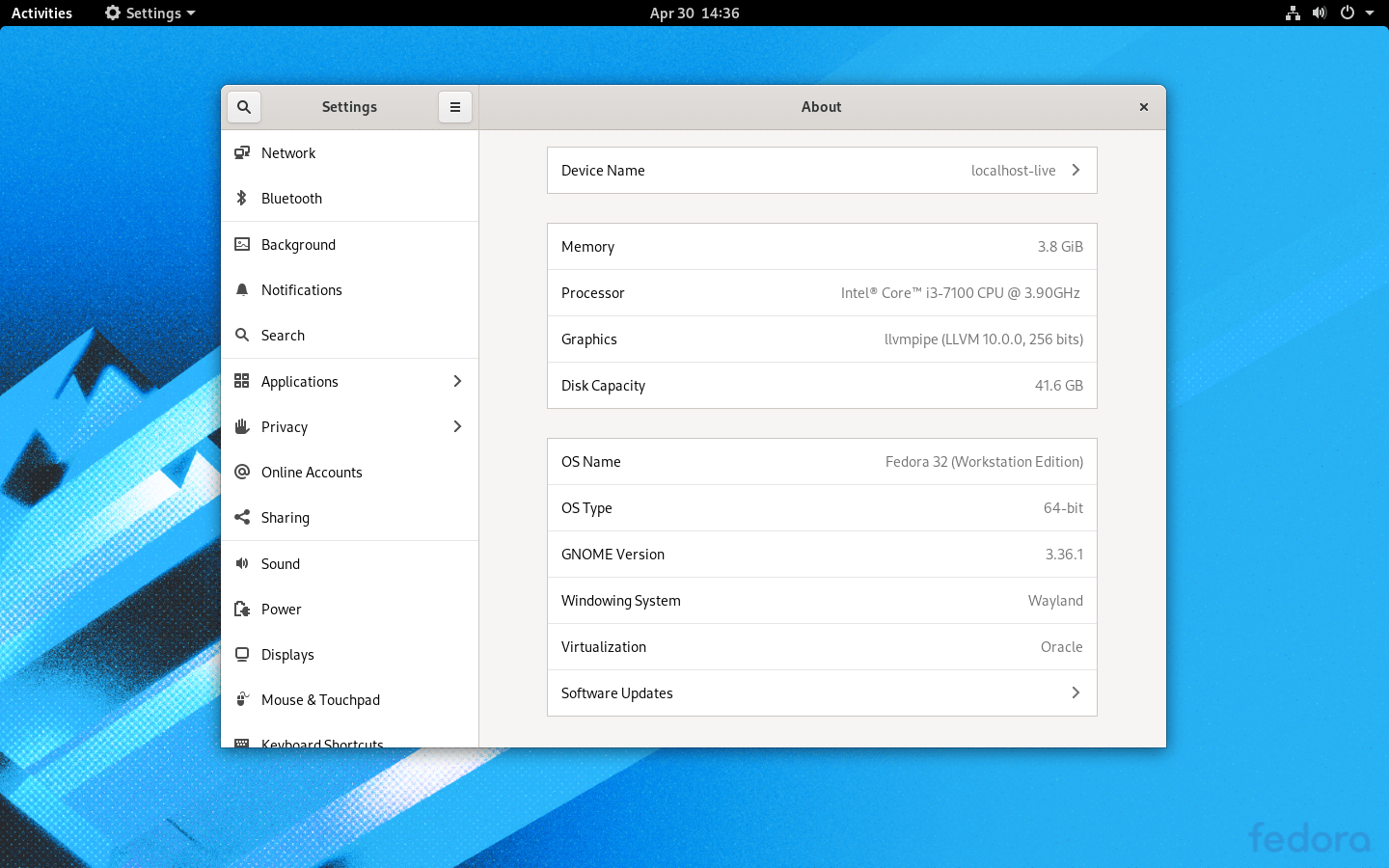Click the power icon in top bar
Screen dimensions: 1389x868
click(x=1348, y=13)
